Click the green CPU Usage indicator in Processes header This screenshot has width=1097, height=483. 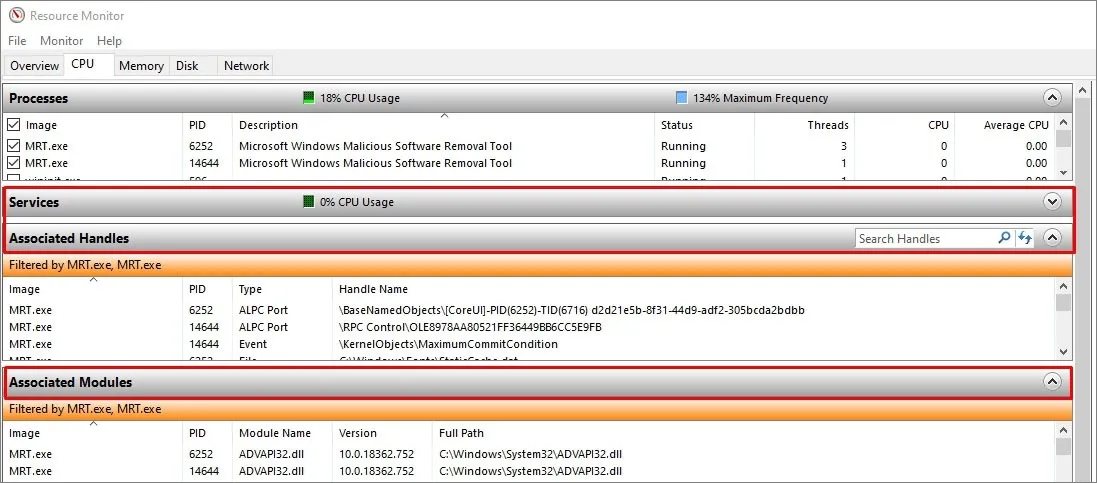pos(309,98)
